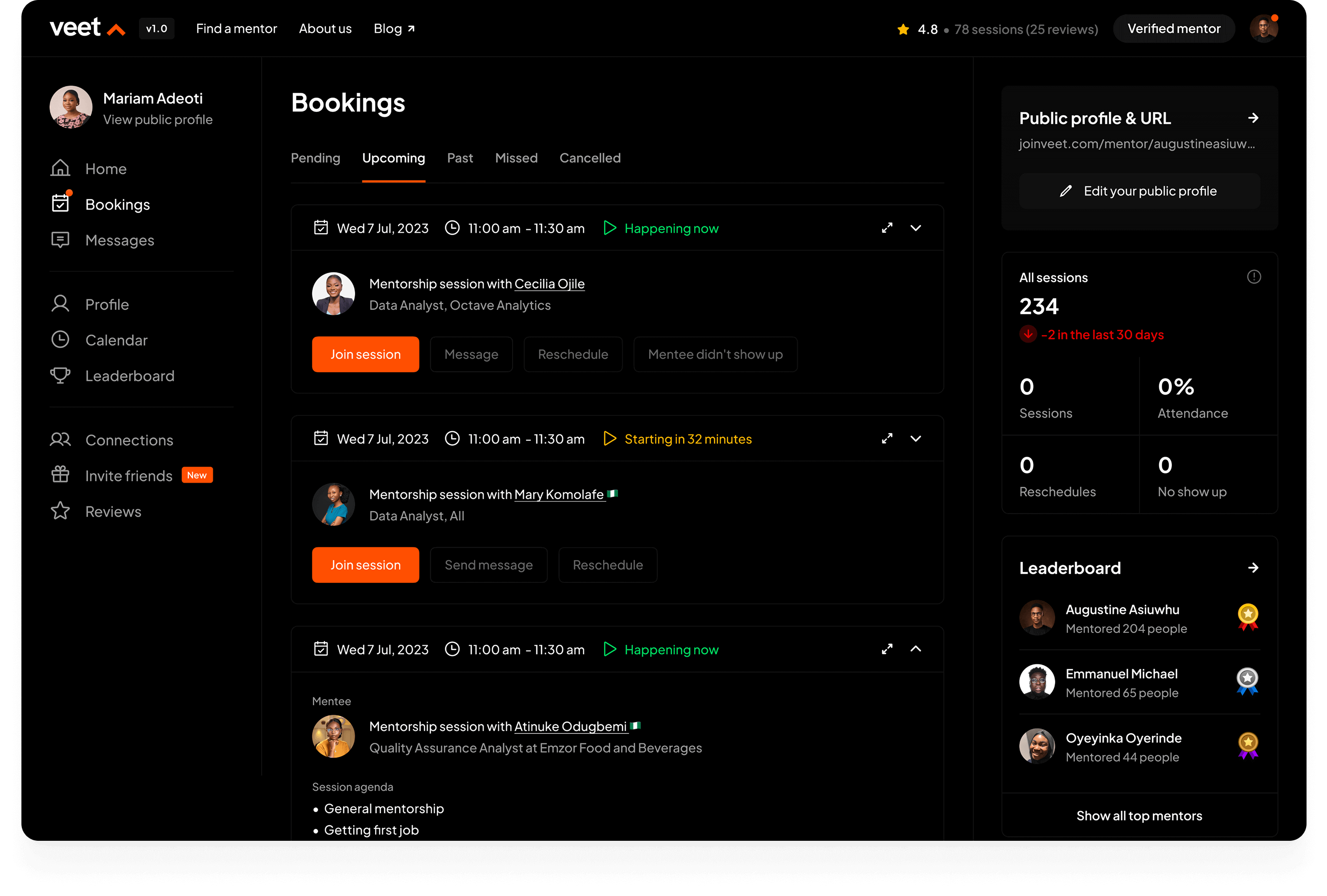Go to Calendar in the sidebar
The height and width of the screenshot is (896, 1327).
coord(116,340)
